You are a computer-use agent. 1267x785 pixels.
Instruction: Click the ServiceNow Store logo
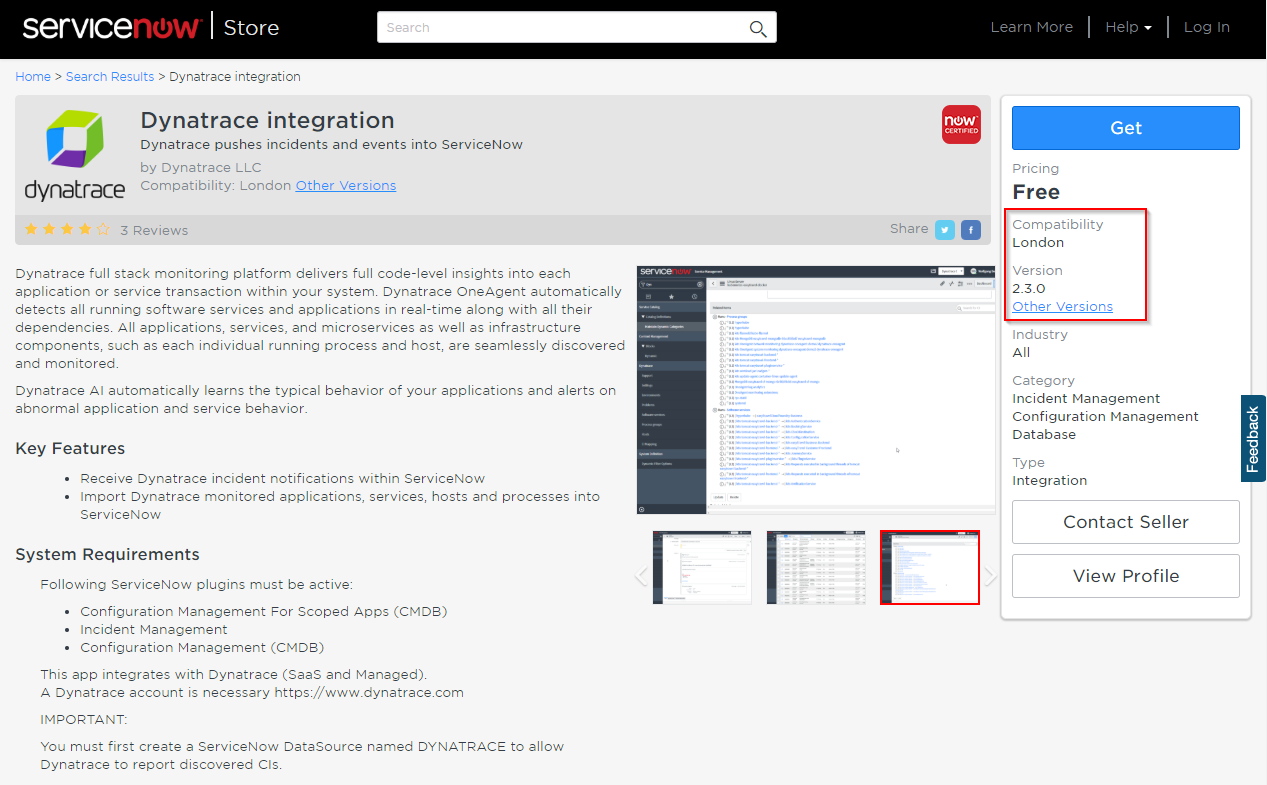(x=150, y=27)
